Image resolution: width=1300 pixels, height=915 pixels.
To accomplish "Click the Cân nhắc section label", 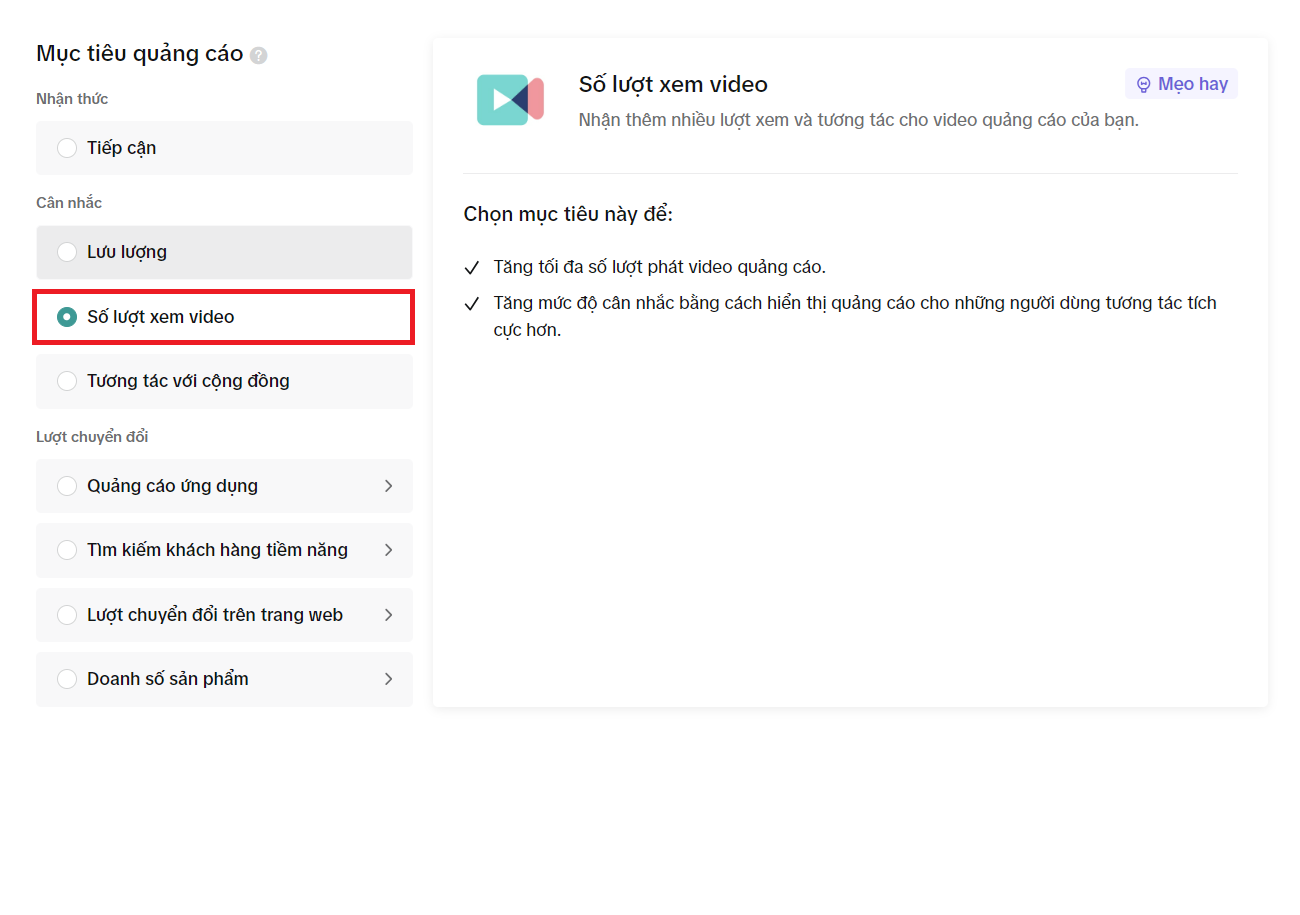I will pyautogui.click(x=69, y=203).
